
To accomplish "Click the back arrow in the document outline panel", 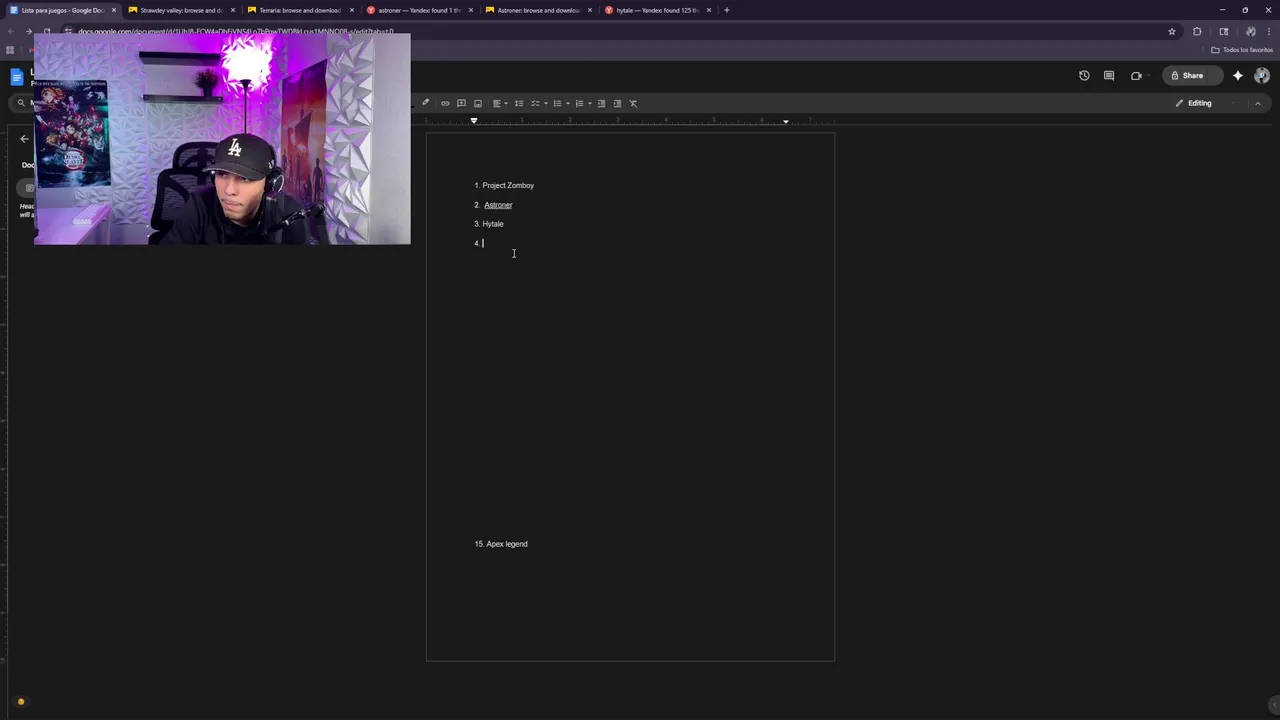I will point(24,139).
